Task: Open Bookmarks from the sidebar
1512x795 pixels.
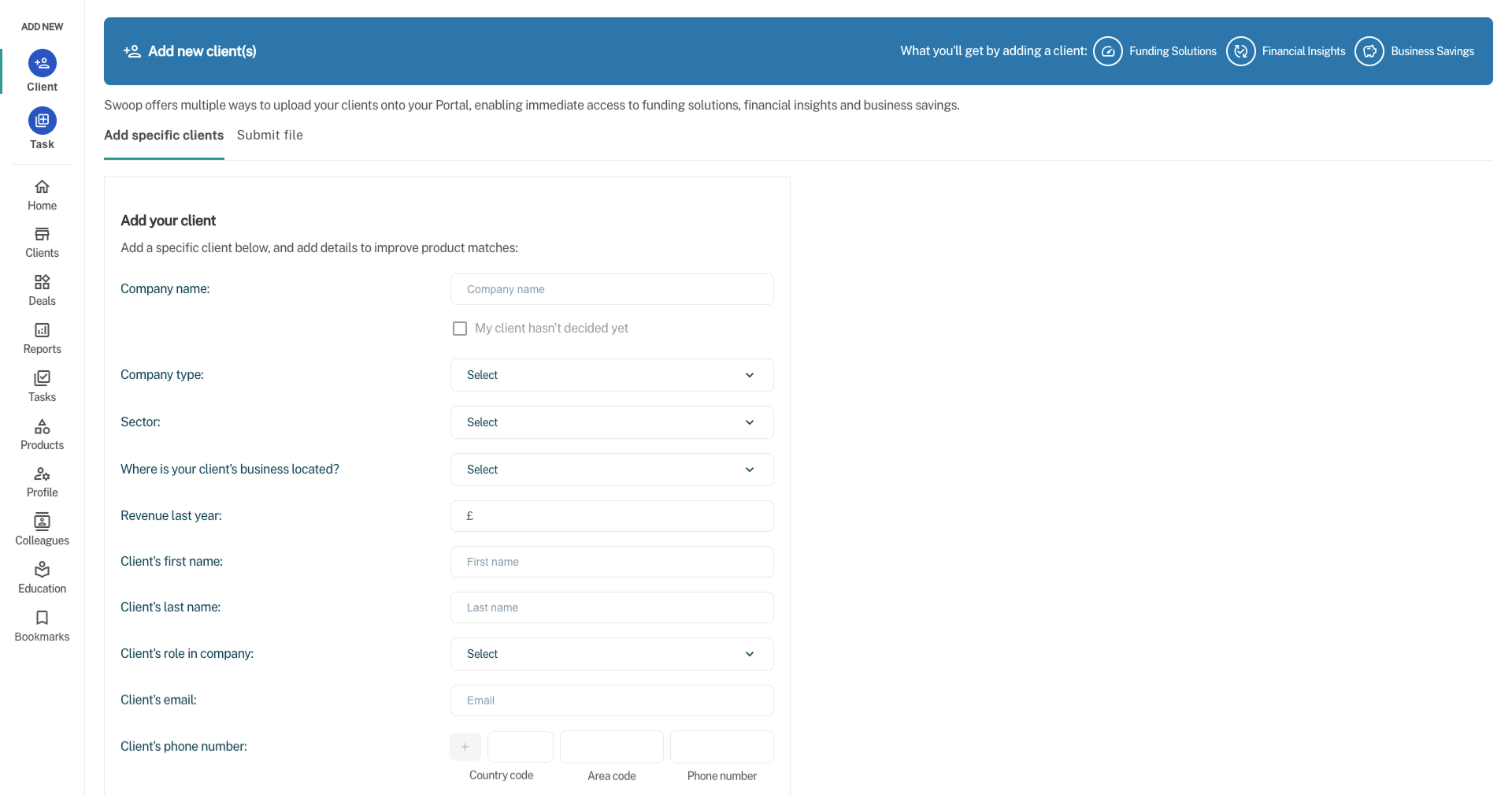Action: 42,618
